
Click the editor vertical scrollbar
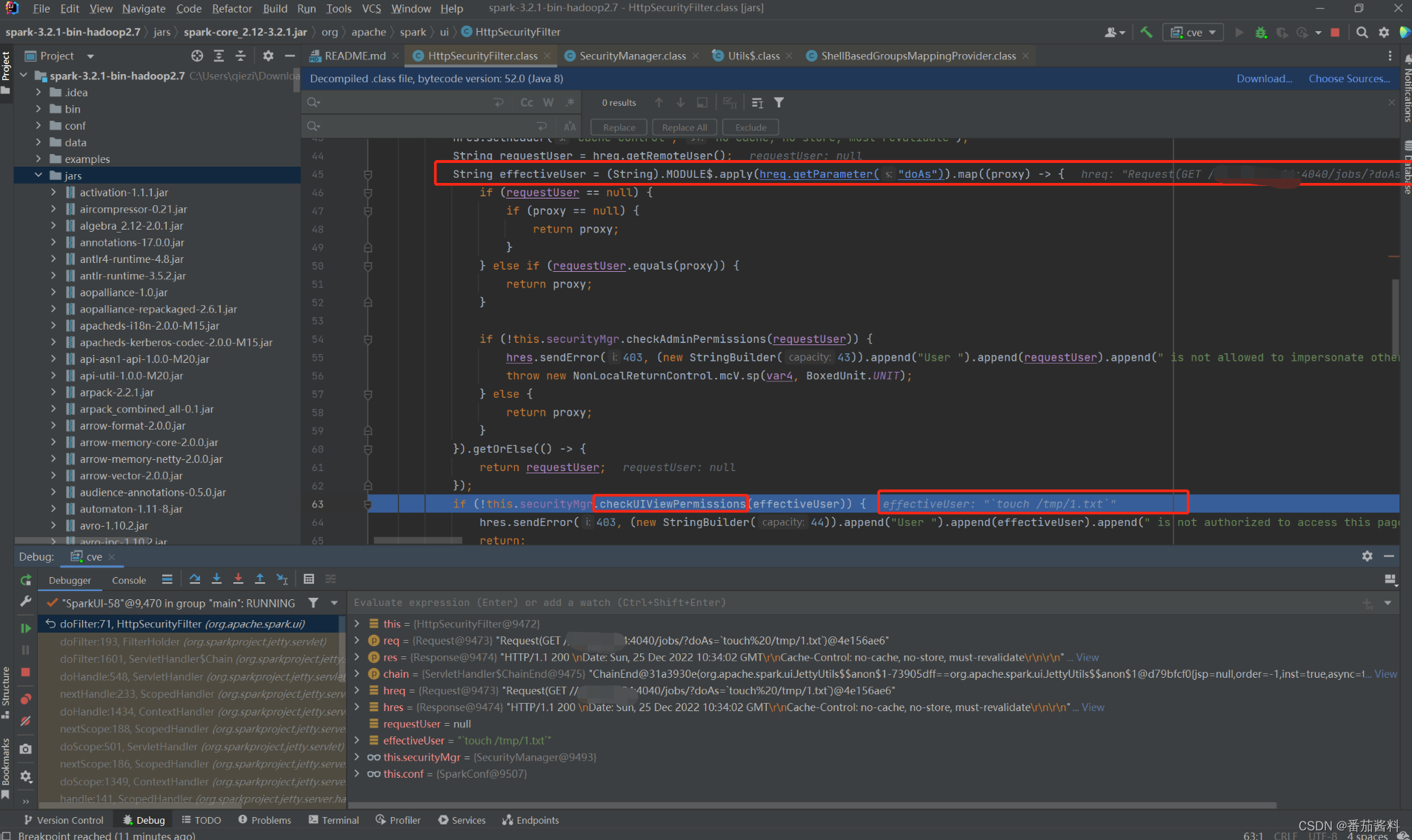click(1395, 319)
